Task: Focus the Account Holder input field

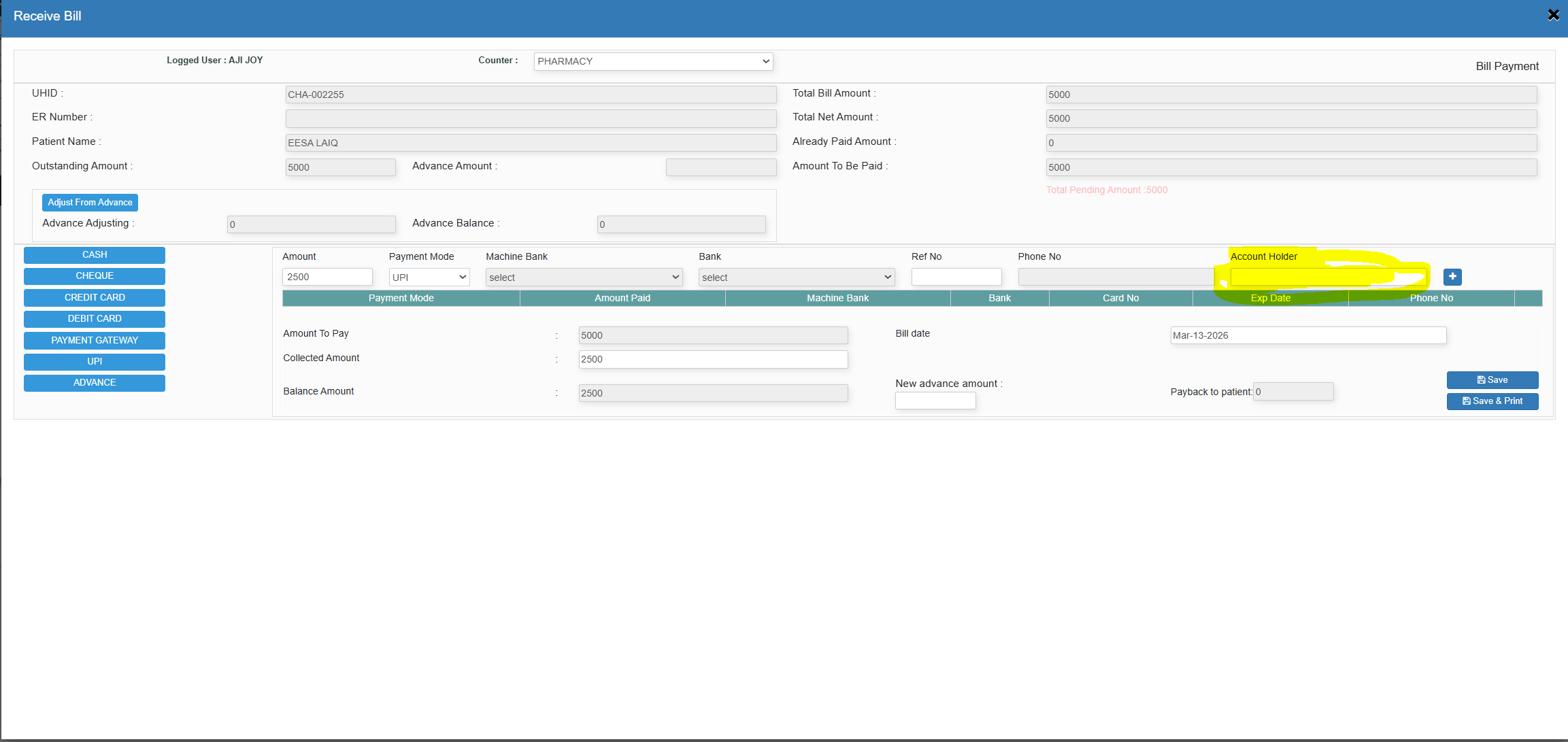Action: pyautogui.click(x=1327, y=277)
